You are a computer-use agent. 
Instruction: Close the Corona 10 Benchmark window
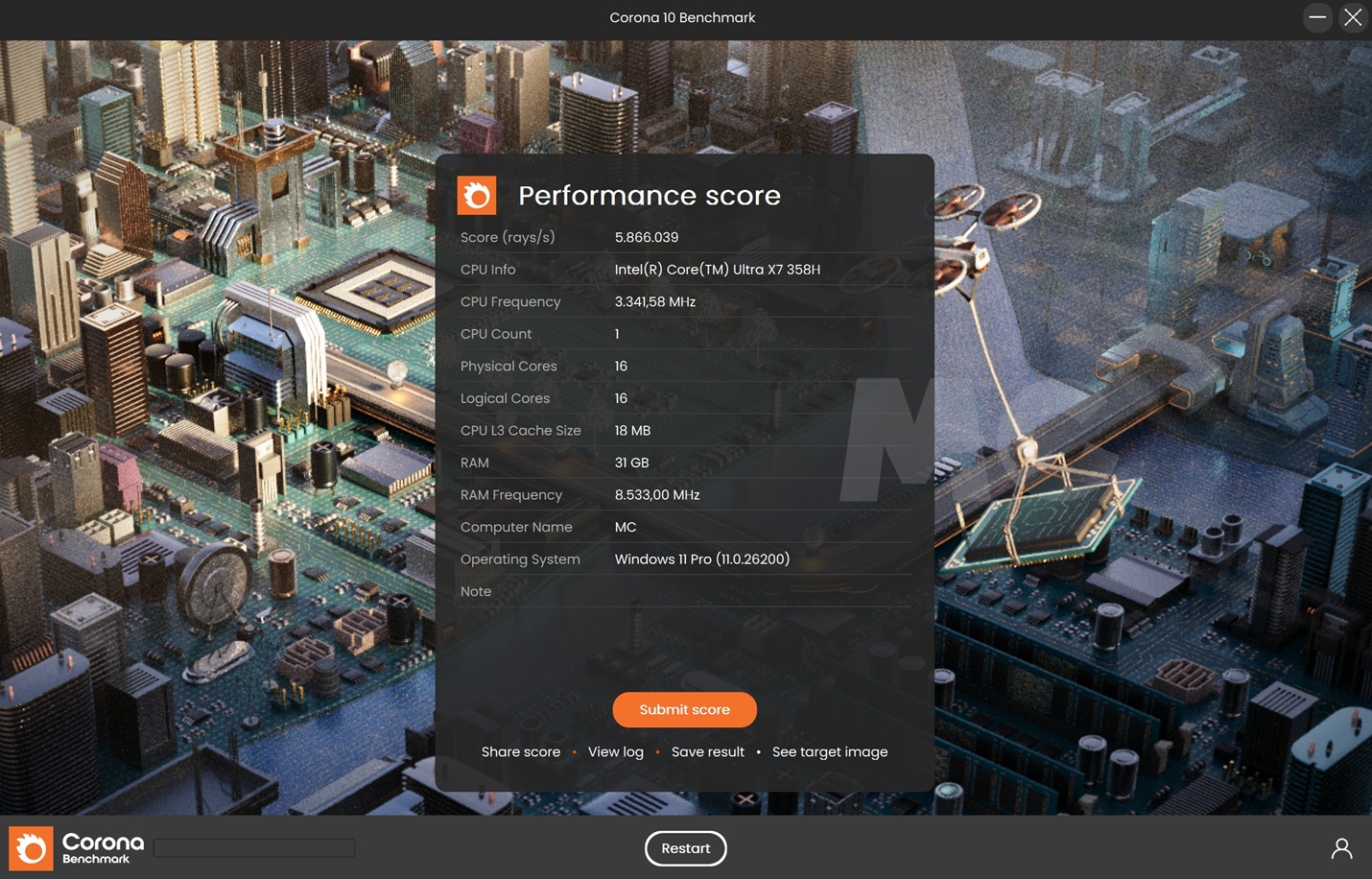click(x=1353, y=17)
